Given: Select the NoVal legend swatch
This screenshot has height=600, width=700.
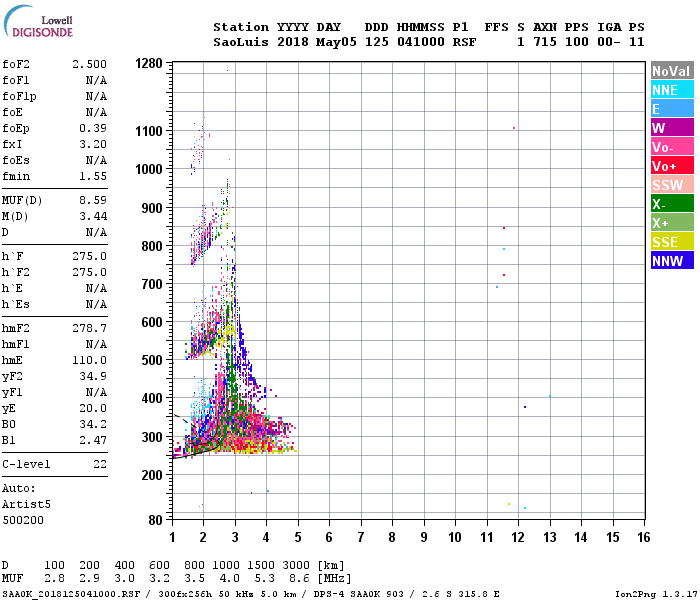Looking at the screenshot, I should (672, 71).
